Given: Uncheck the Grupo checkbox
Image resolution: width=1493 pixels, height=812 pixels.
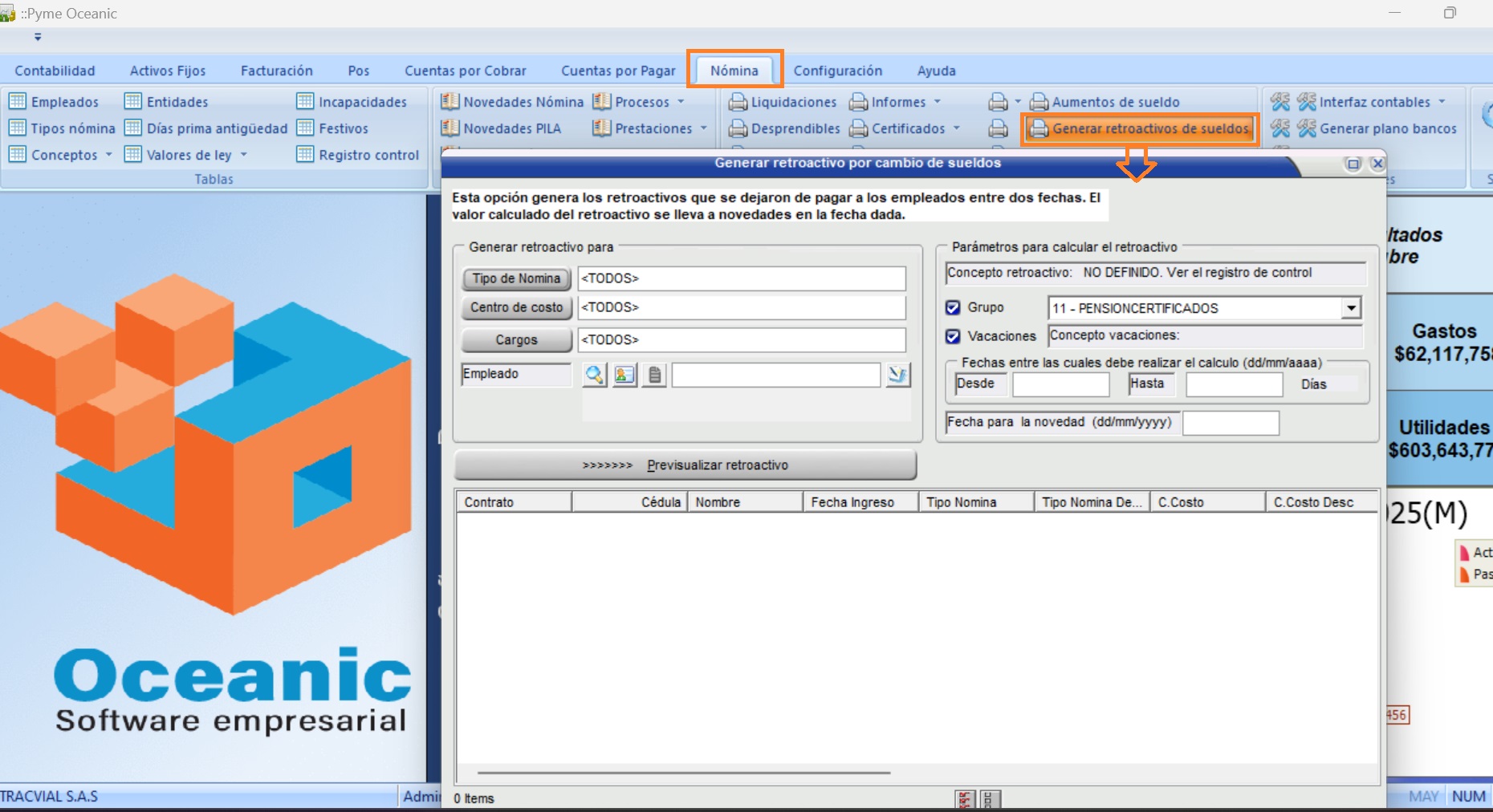Looking at the screenshot, I should point(953,307).
